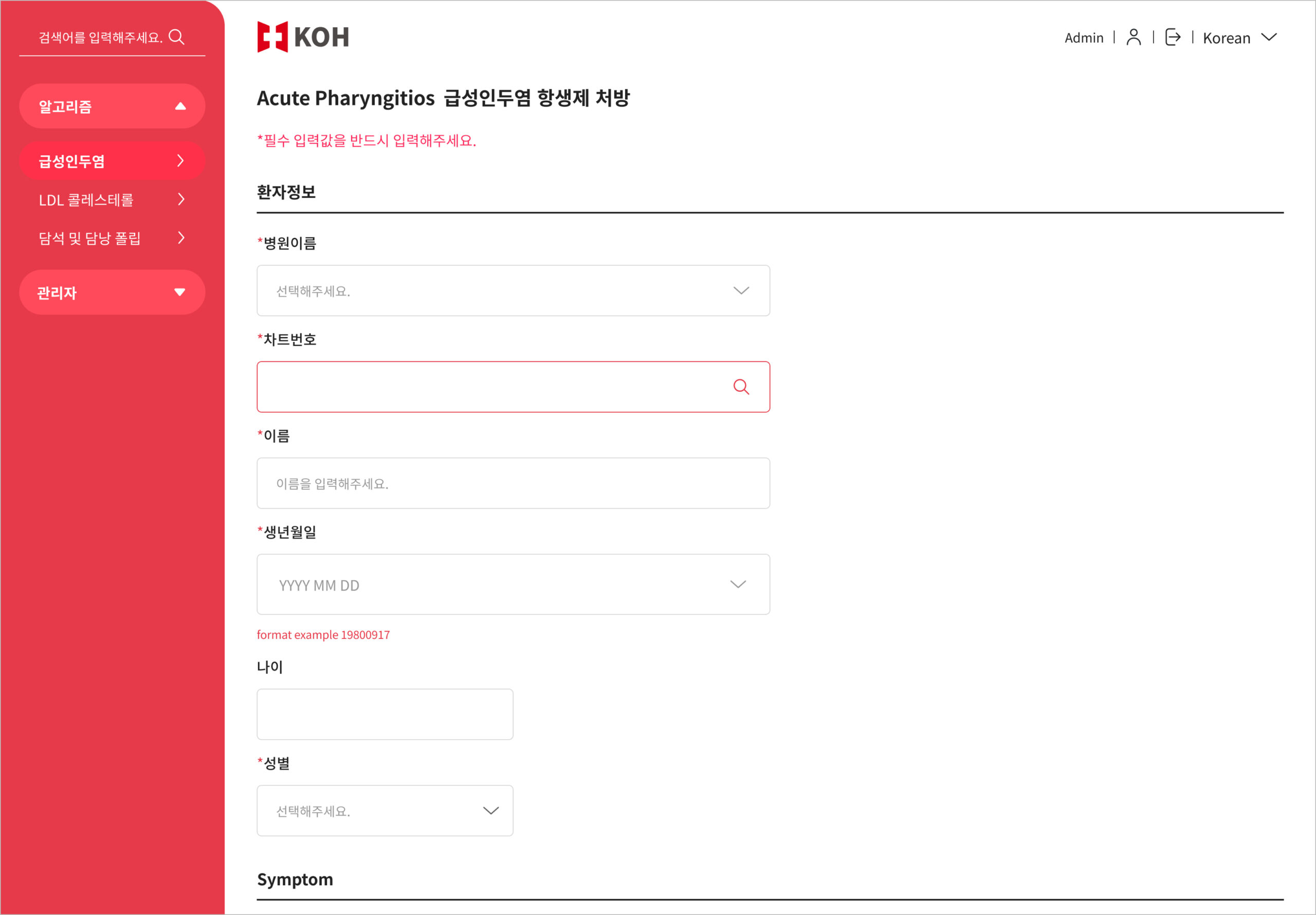Click the KOH logo
The width and height of the screenshot is (1316, 915).
click(x=303, y=37)
